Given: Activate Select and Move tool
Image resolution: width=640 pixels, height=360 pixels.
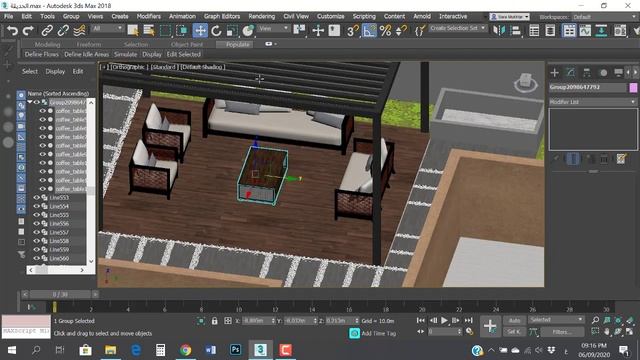Looking at the screenshot, I should click(200, 31).
